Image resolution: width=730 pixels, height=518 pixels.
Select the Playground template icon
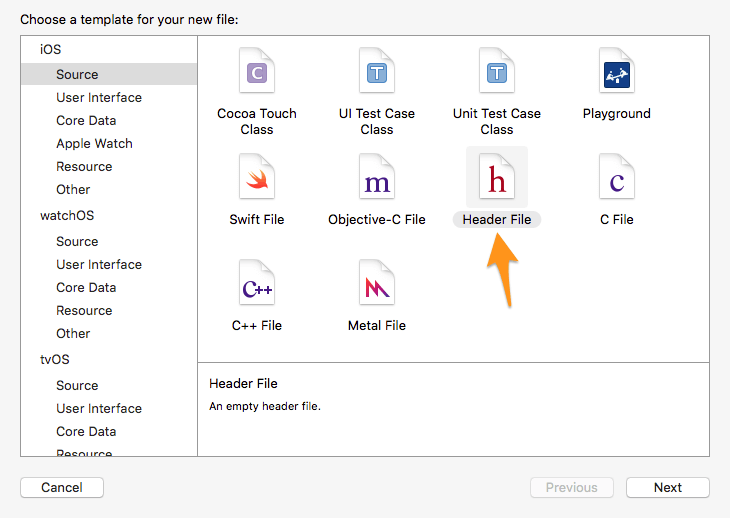(617, 72)
